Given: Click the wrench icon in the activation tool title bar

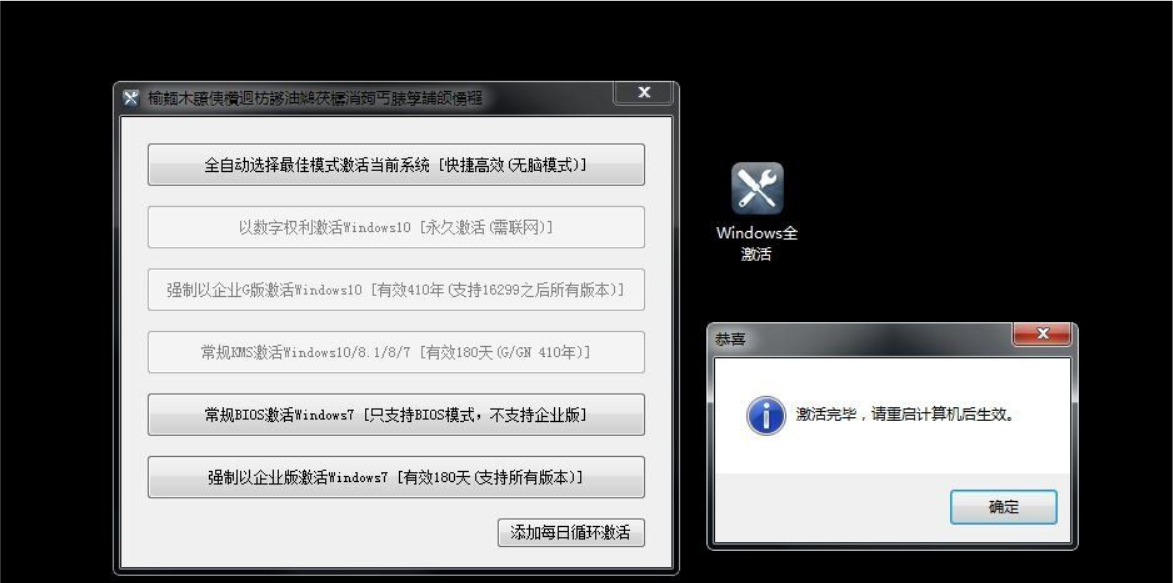Looking at the screenshot, I should [131, 98].
